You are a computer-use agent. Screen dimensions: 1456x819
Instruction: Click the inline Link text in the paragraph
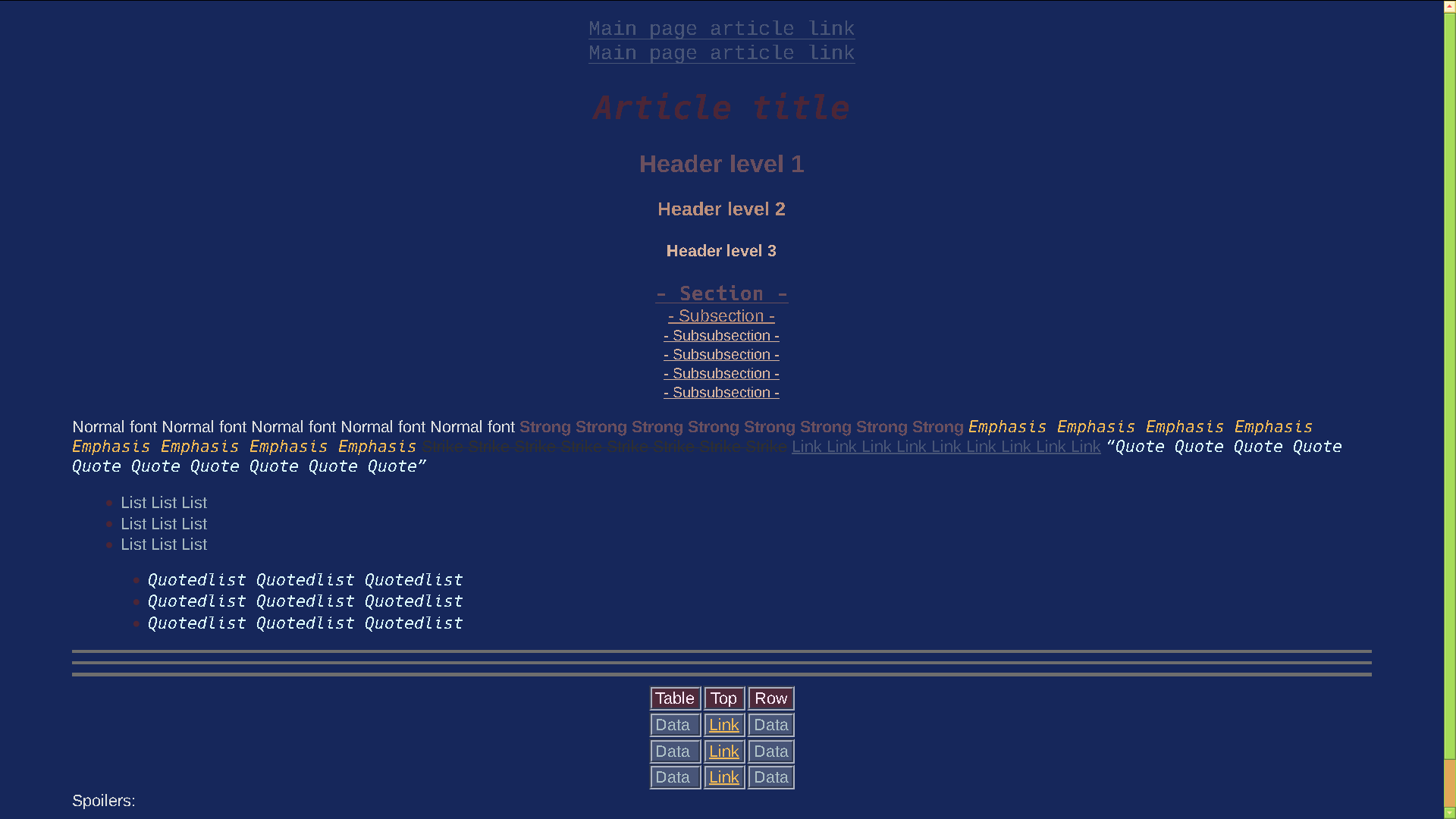pyautogui.click(x=945, y=447)
